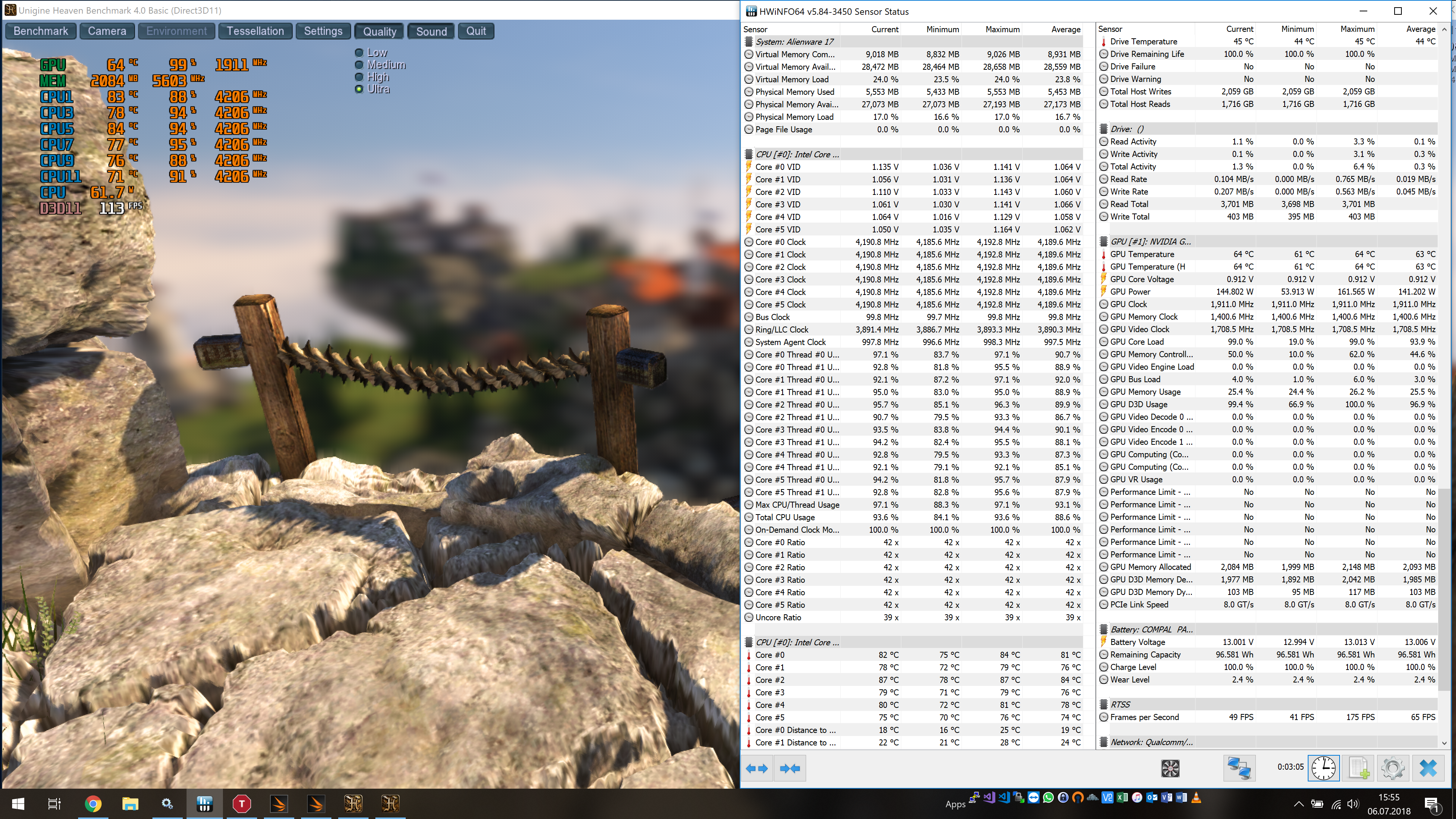Open the Quality menu in Heaven

(379, 31)
